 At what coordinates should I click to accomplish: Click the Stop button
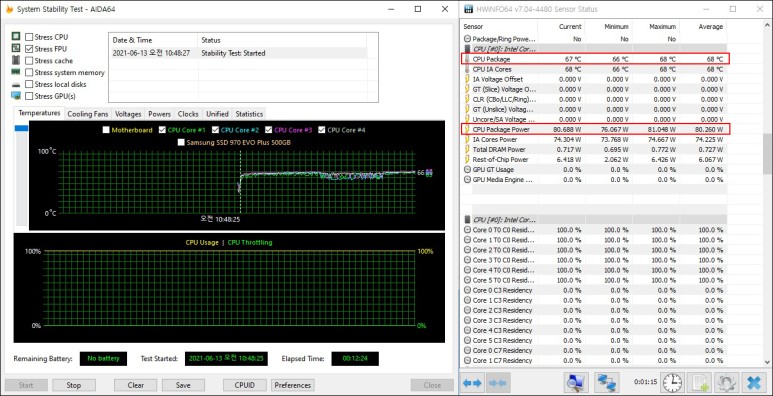pos(73,385)
